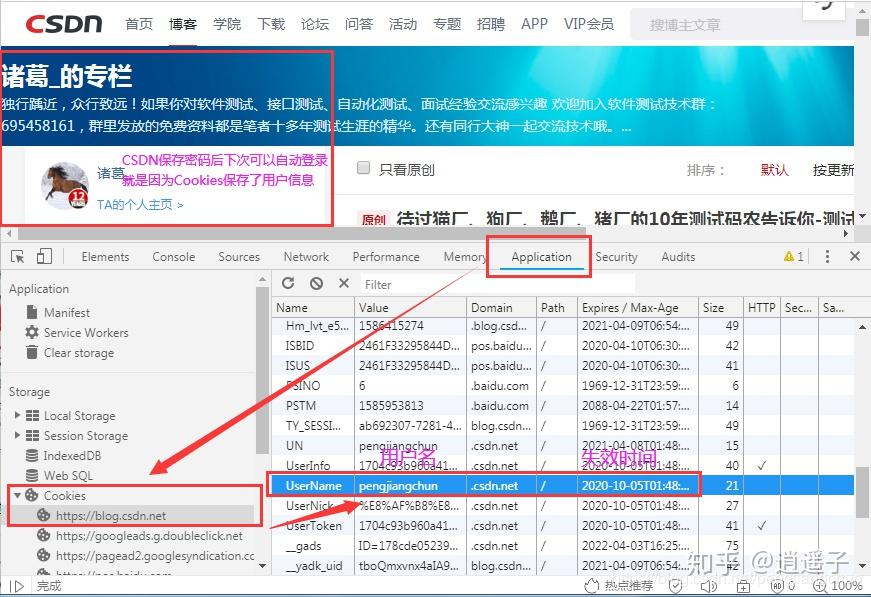Sort cookies by Expires / Max-Age header

tap(637, 307)
